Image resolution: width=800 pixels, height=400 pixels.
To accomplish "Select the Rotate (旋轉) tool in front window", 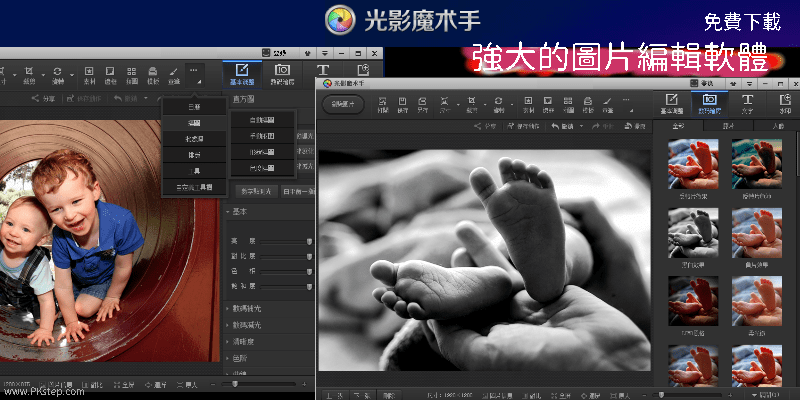I will coord(499,104).
